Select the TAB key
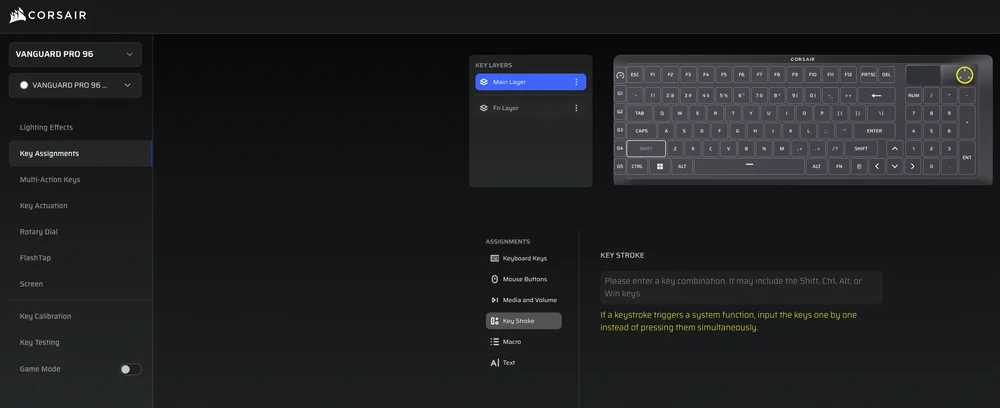Image resolution: width=1000 pixels, height=408 pixels. pyautogui.click(x=640, y=113)
